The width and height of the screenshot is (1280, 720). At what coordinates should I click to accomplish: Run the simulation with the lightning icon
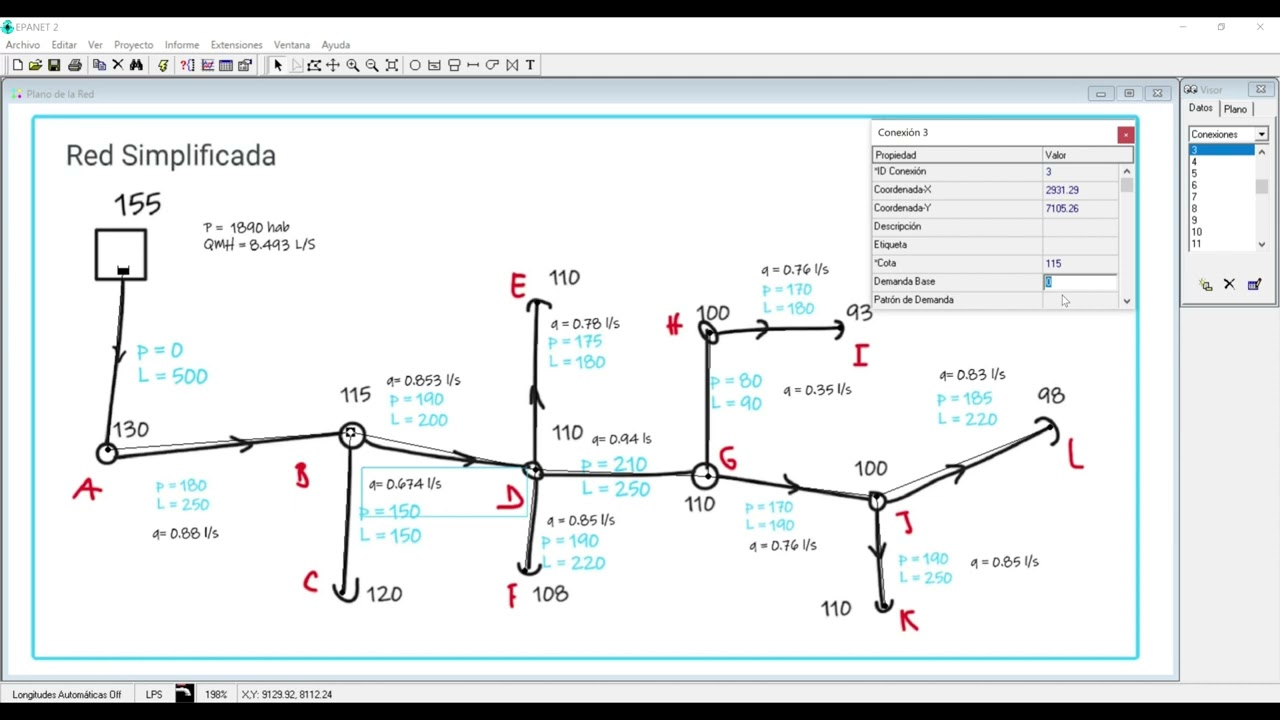162,65
